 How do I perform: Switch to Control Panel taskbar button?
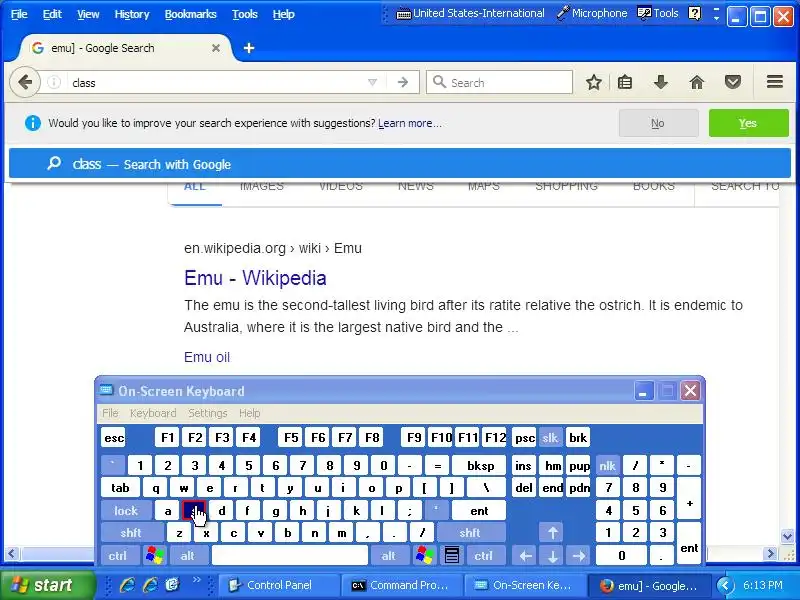(279, 585)
